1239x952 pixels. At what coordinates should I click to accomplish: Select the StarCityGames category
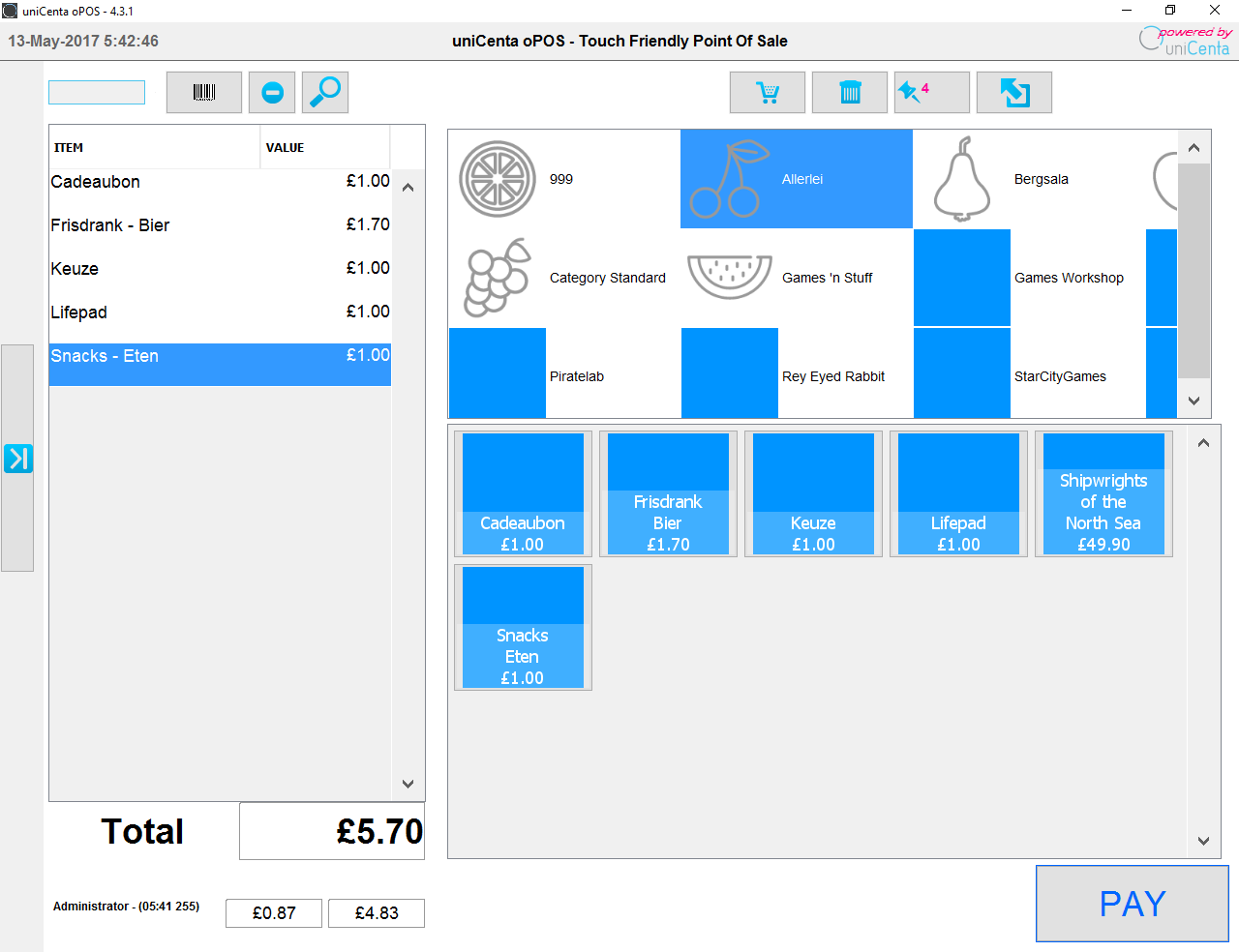(x=1029, y=375)
